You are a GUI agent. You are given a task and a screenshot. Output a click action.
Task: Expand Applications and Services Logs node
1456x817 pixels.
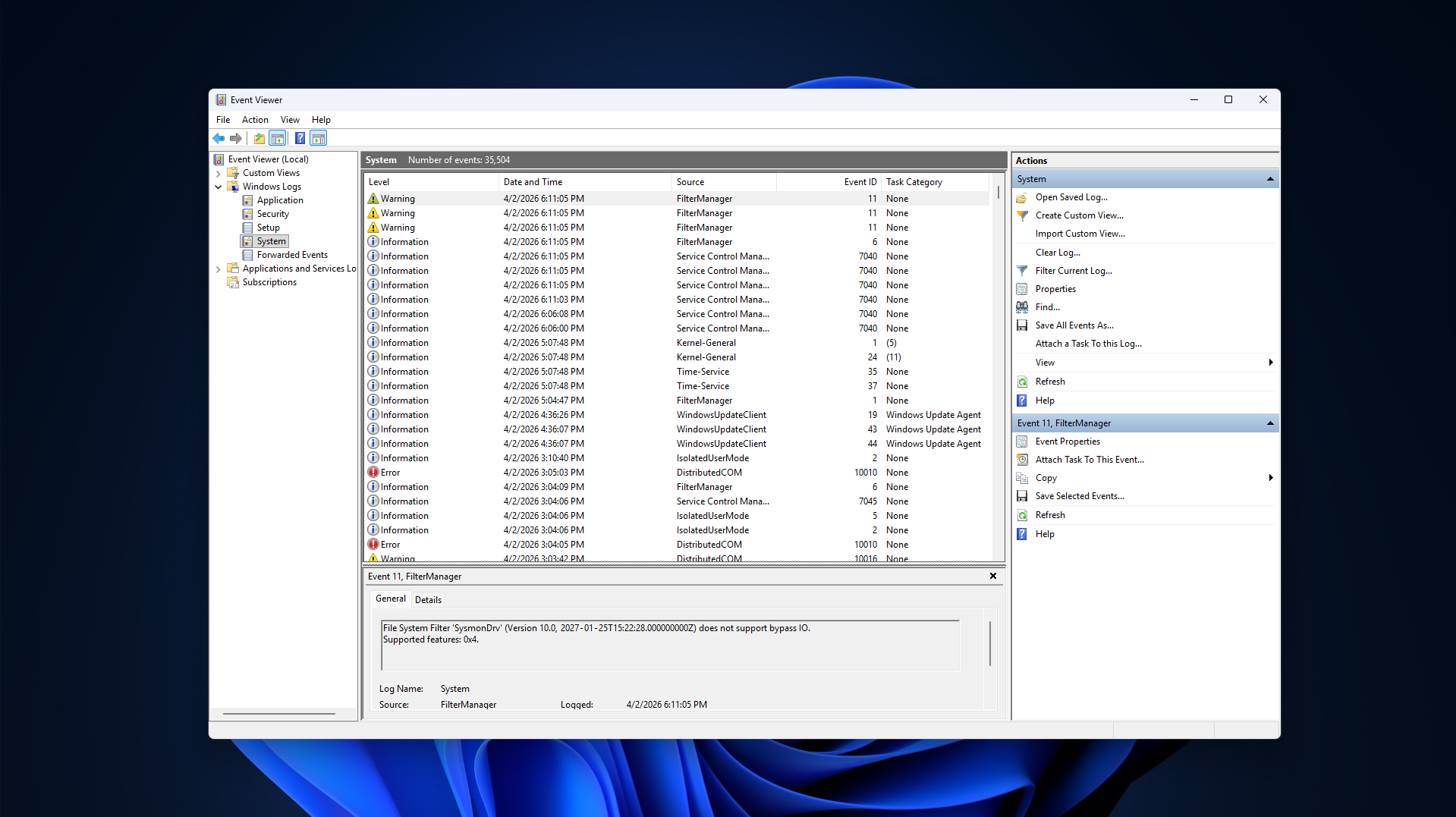click(219, 269)
